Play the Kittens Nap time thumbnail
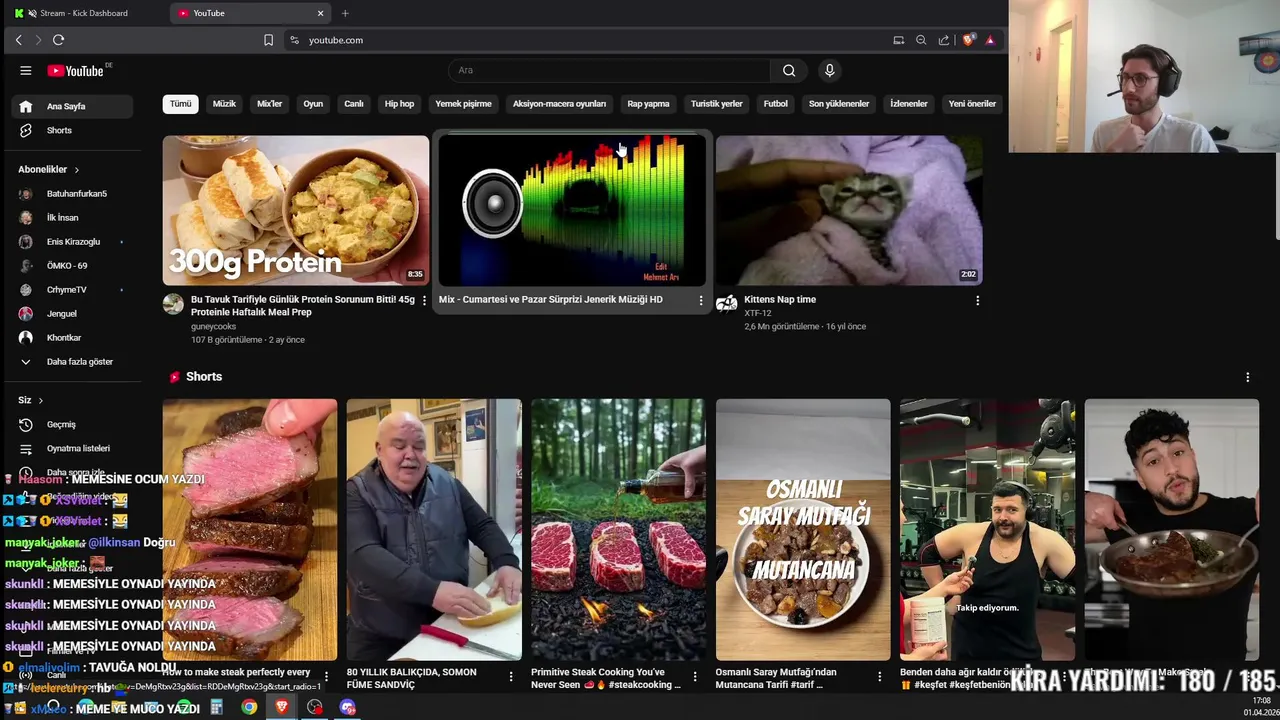This screenshot has height=720, width=1280. pyautogui.click(x=849, y=211)
